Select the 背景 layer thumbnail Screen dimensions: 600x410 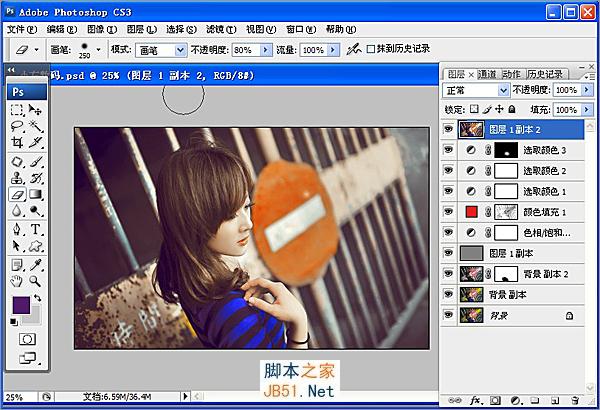click(x=471, y=315)
